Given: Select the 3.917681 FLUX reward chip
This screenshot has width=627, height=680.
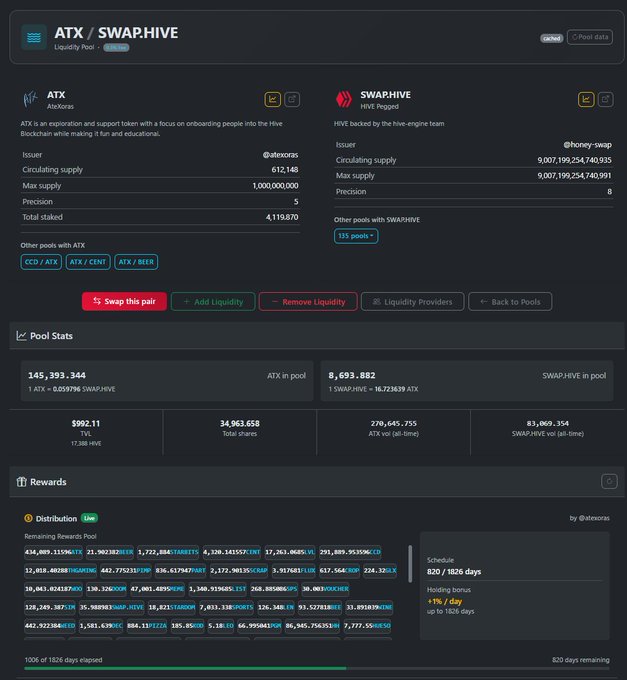Looking at the screenshot, I should (x=294, y=570).
